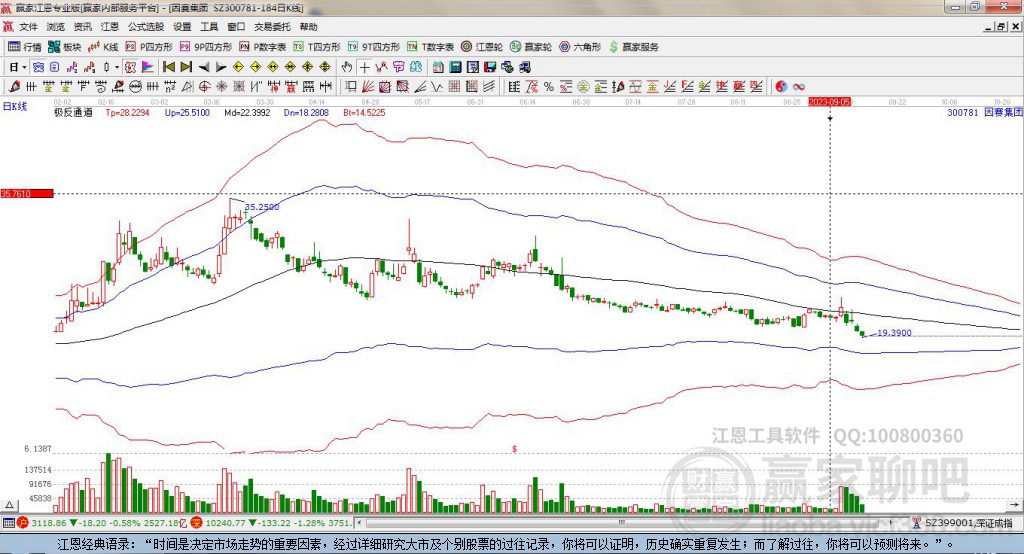This screenshot has width=1024, height=554.
Task: Open the P四方形 tool
Action: click(x=149, y=47)
